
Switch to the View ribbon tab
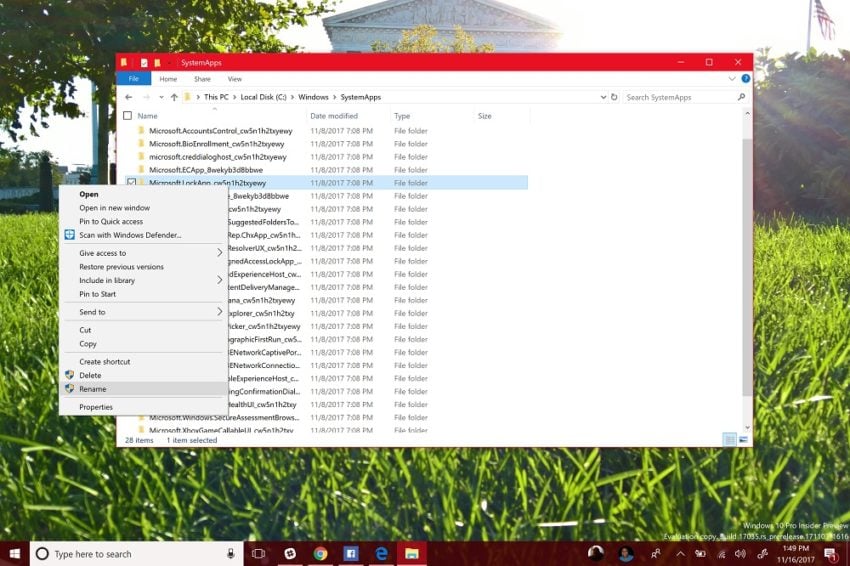pyautogui.click(x=234, y=79)
